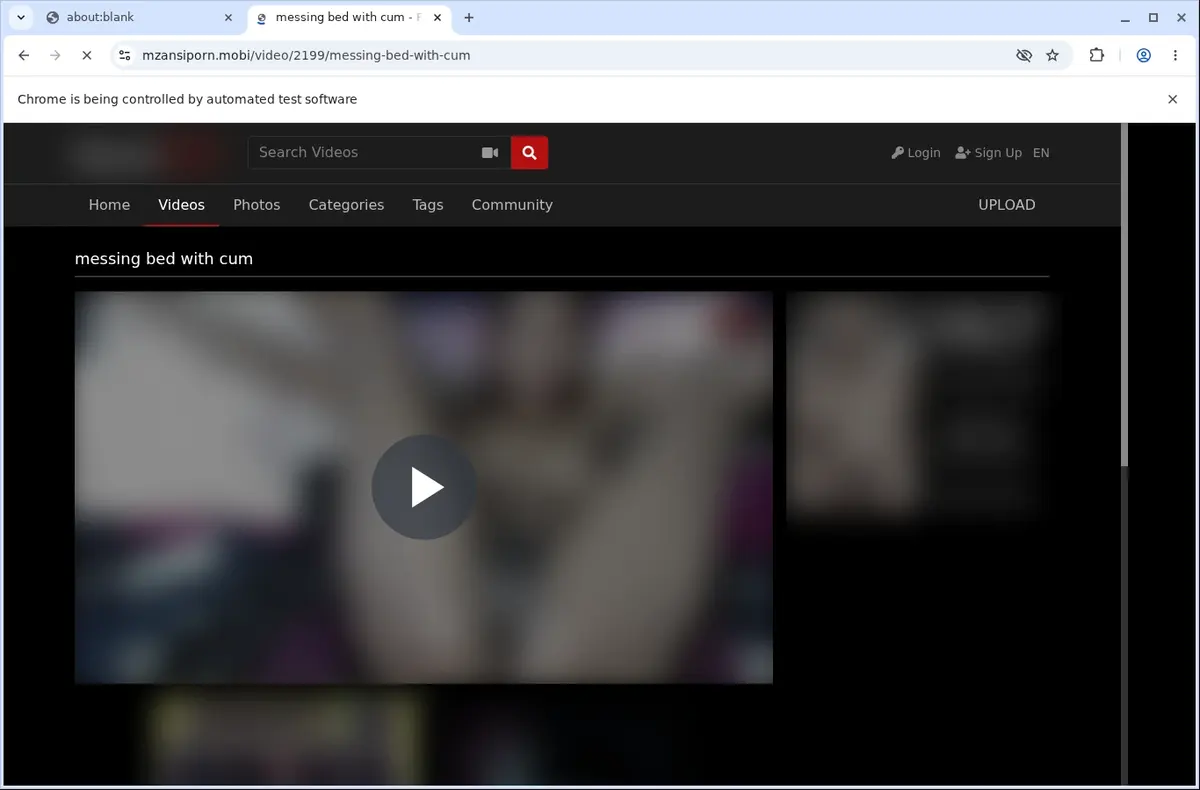Screen dimensions: 1200x790
Task: Open the Extensions puzzle icon
Action: [1097, 56]
